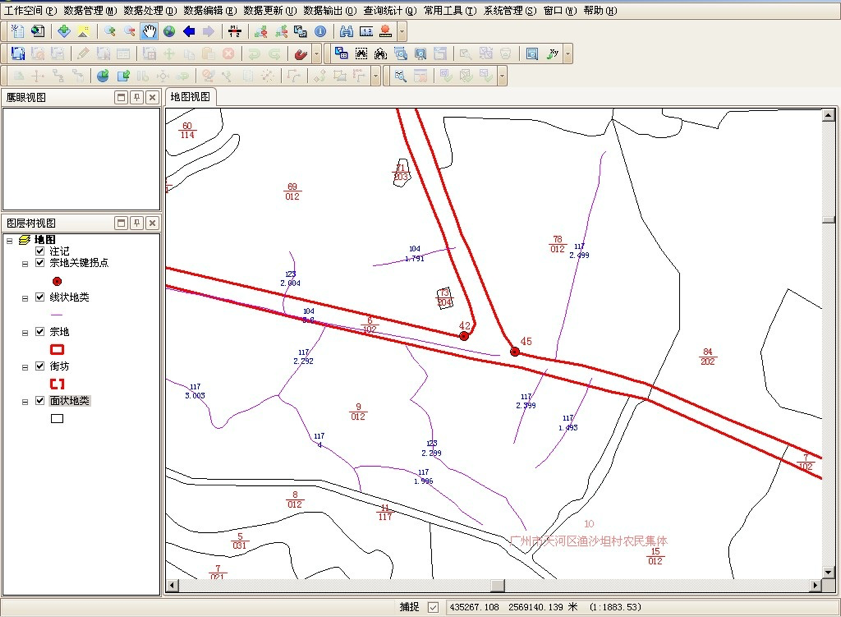Click the XY coordinate locate icon
Image resolution: width=841 pixels, height=617 pixels.
tap(366, 31)
